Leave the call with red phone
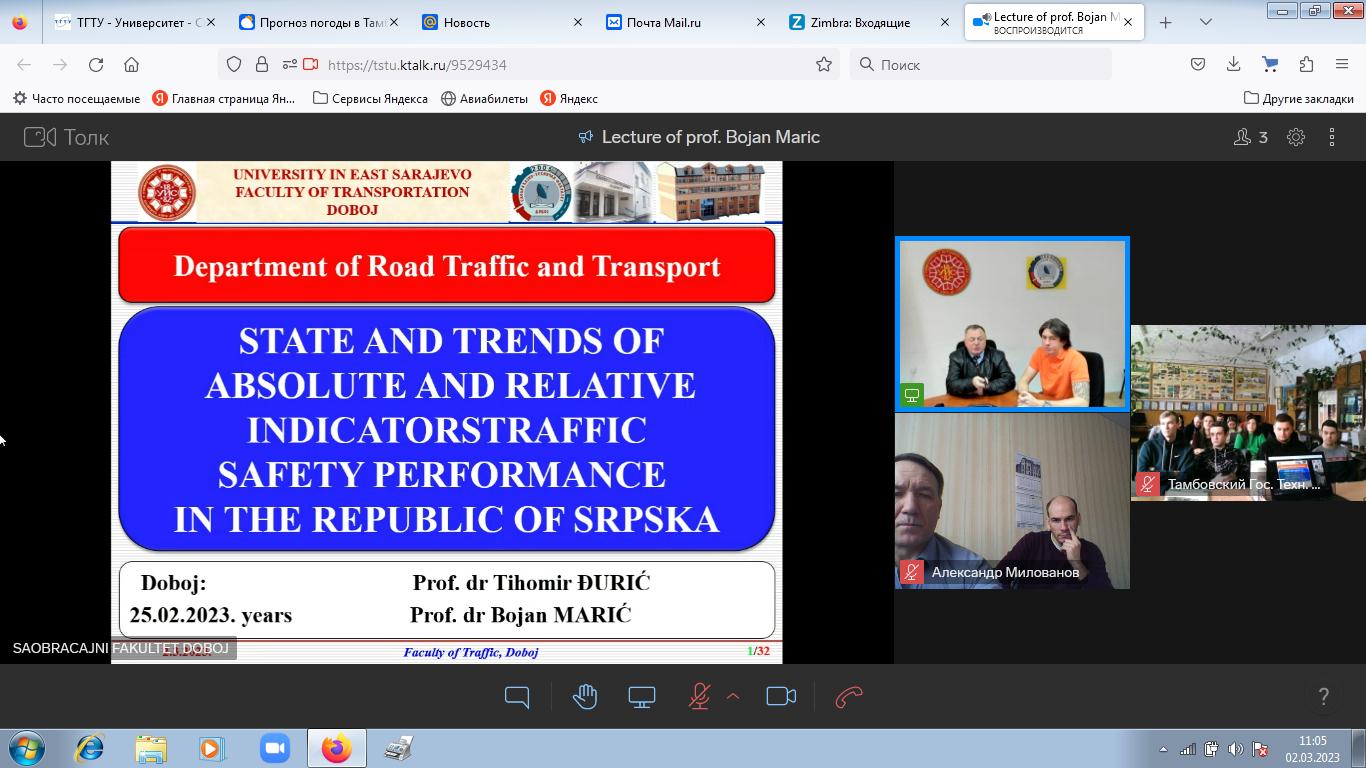This screenshot has height=768, width=1366. point(849,697)
